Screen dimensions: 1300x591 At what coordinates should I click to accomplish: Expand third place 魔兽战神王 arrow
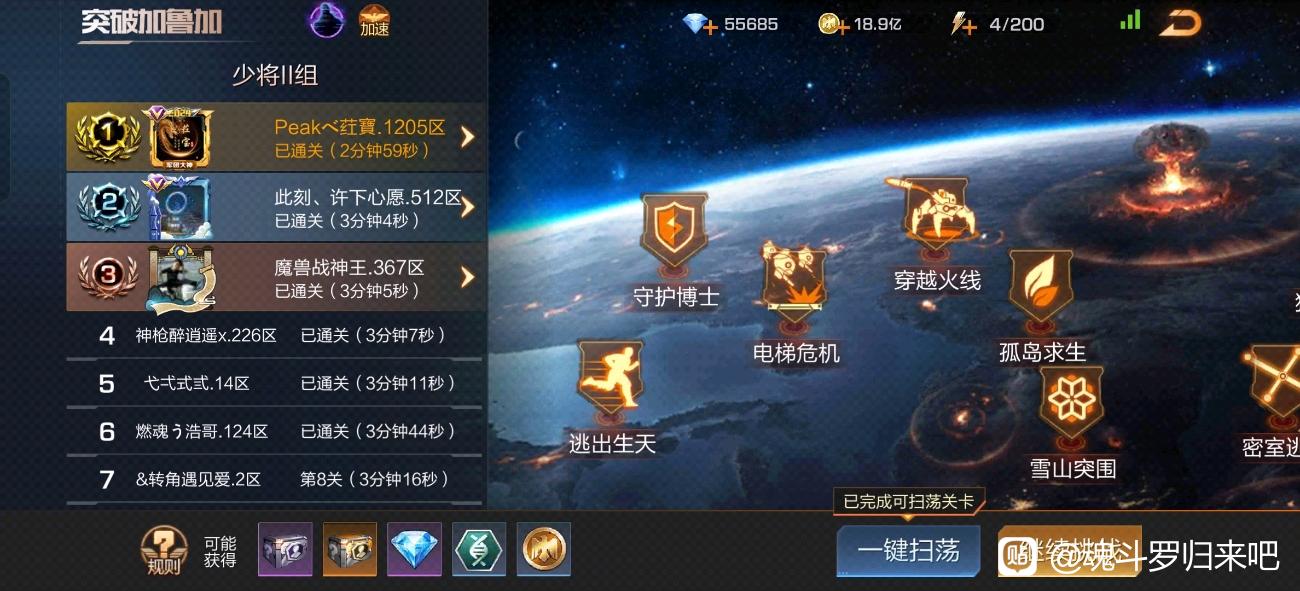pos(467,277)
